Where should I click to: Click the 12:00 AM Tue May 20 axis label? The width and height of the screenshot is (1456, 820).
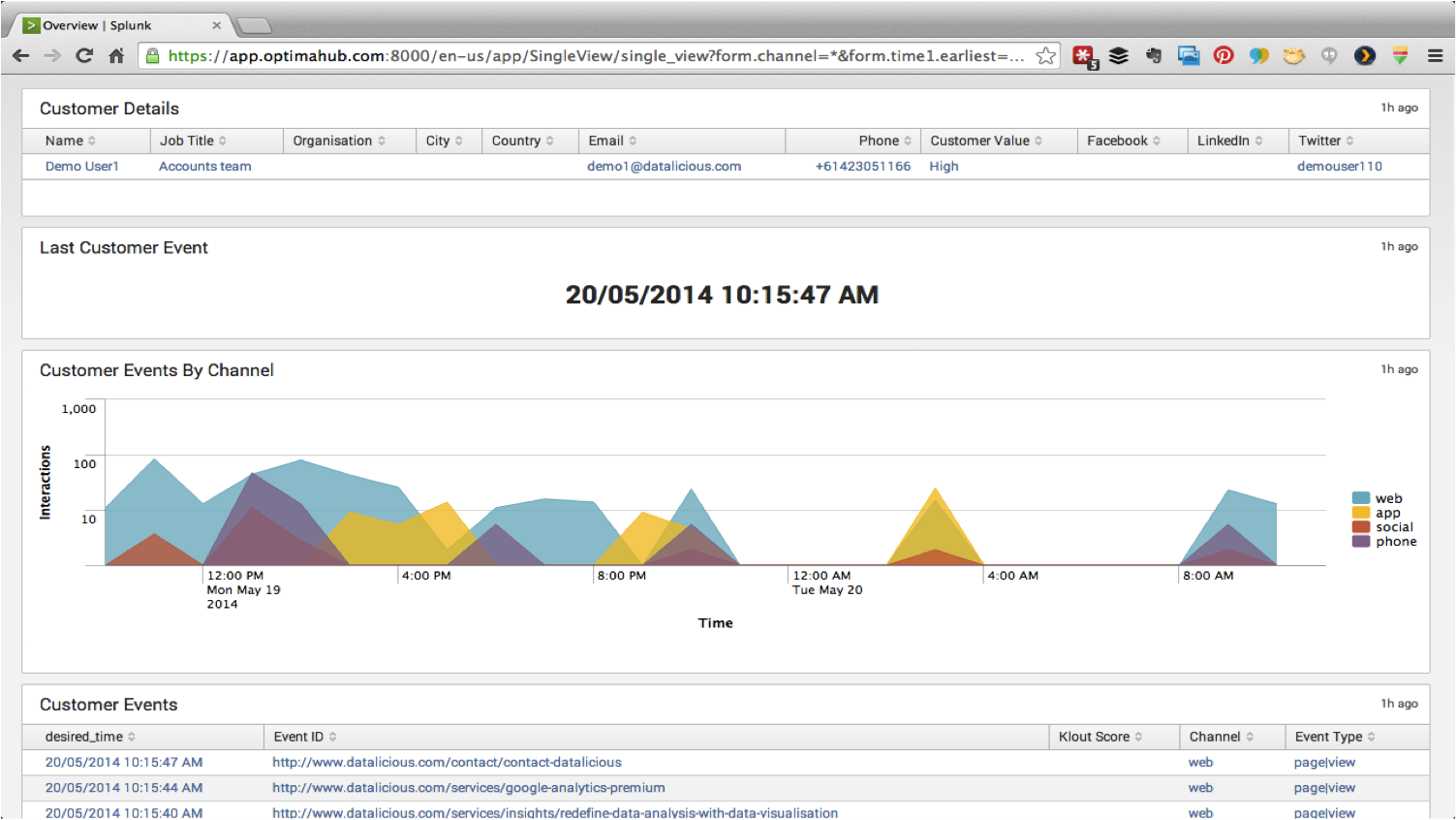(x=827, y=583)
